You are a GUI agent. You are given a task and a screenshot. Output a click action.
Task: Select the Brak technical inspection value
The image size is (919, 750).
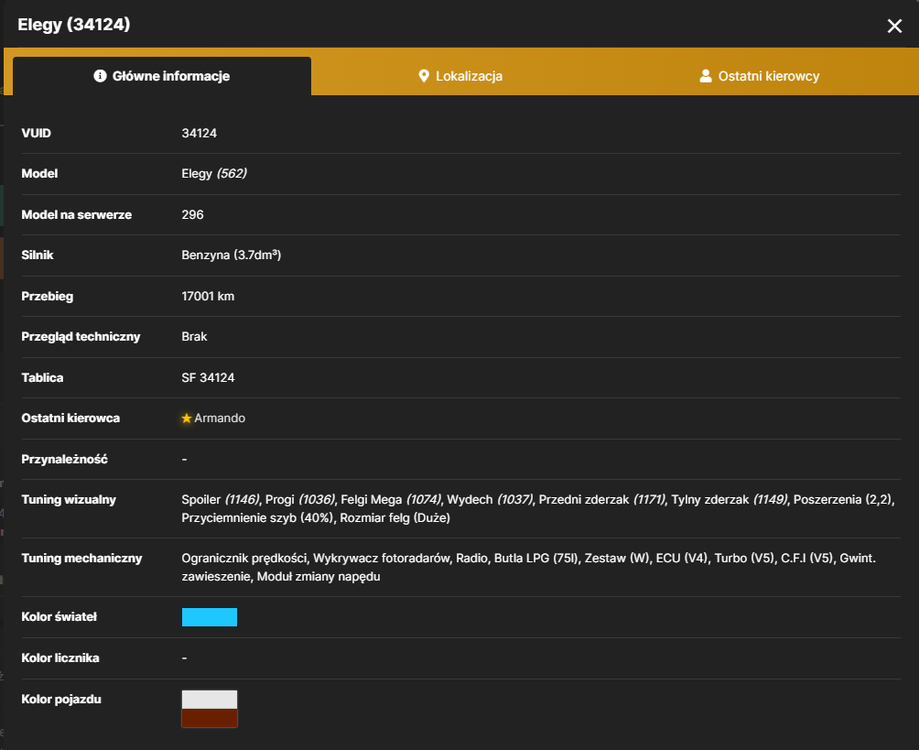[x=194, y=336]
